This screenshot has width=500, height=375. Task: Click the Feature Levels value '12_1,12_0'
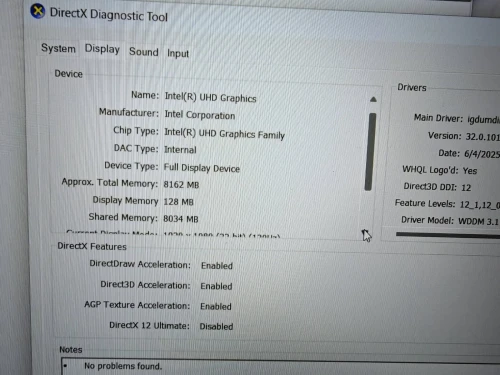click(480, 205)
